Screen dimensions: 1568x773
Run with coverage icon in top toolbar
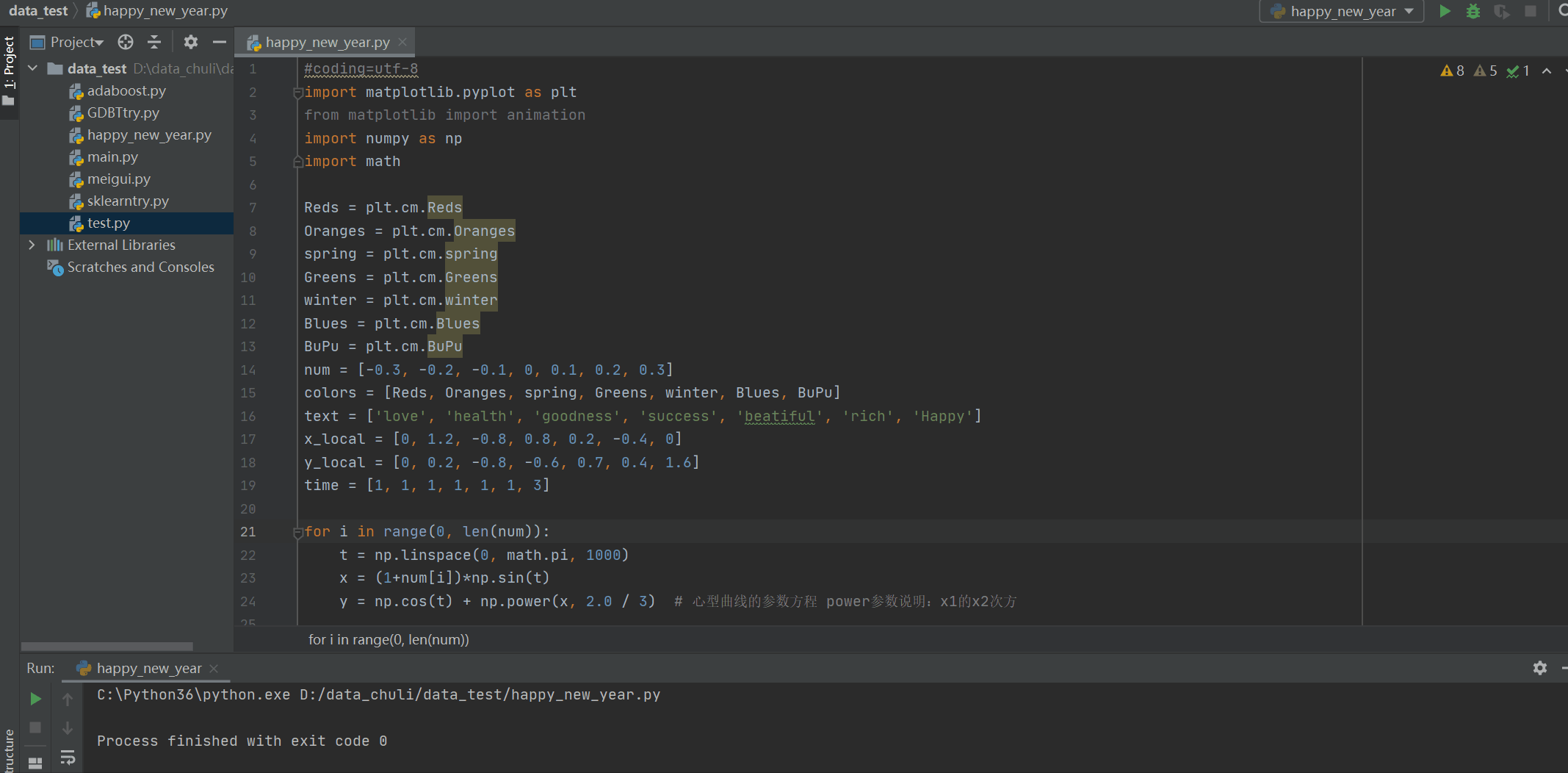(1501, 11)
